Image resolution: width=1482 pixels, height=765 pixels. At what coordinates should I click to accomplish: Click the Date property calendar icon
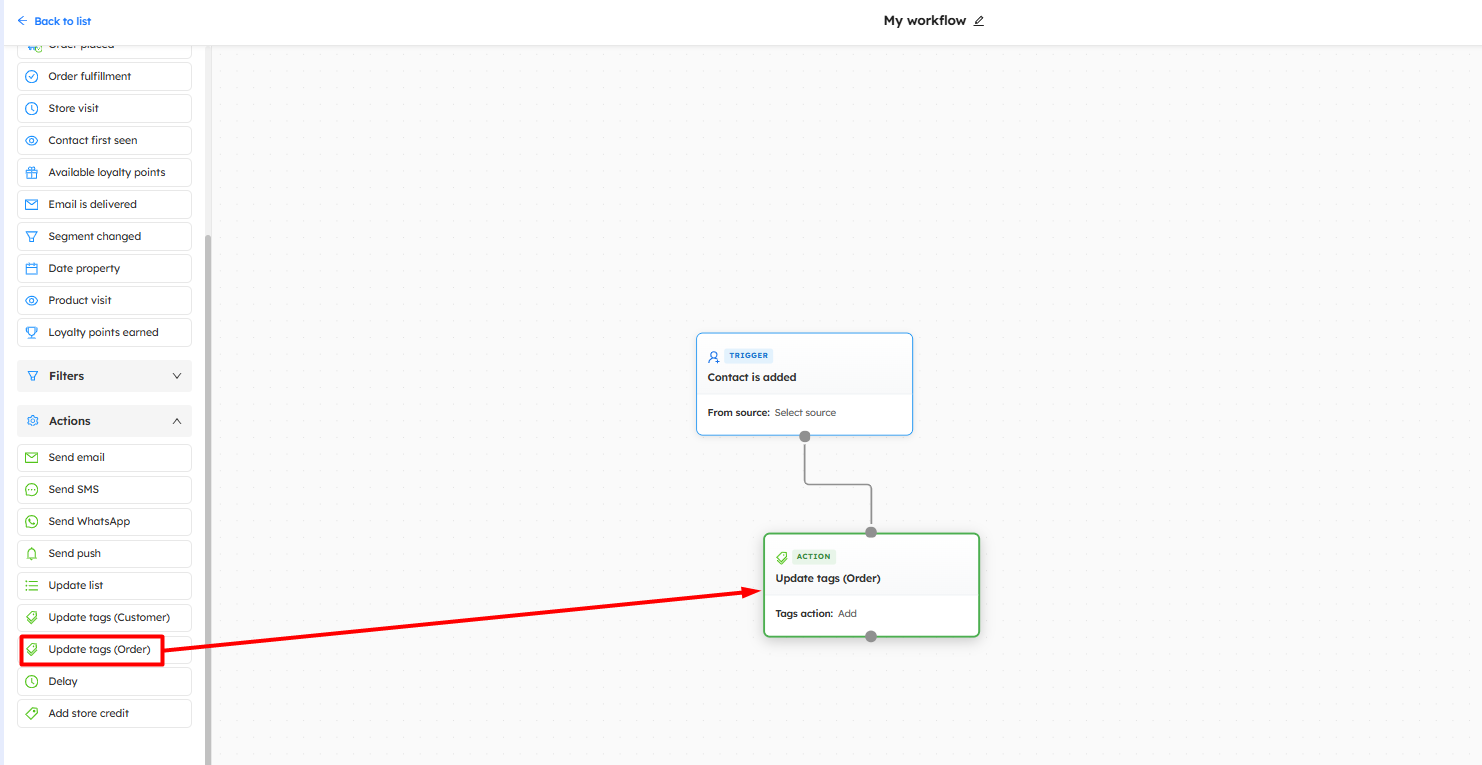(32, 269)
